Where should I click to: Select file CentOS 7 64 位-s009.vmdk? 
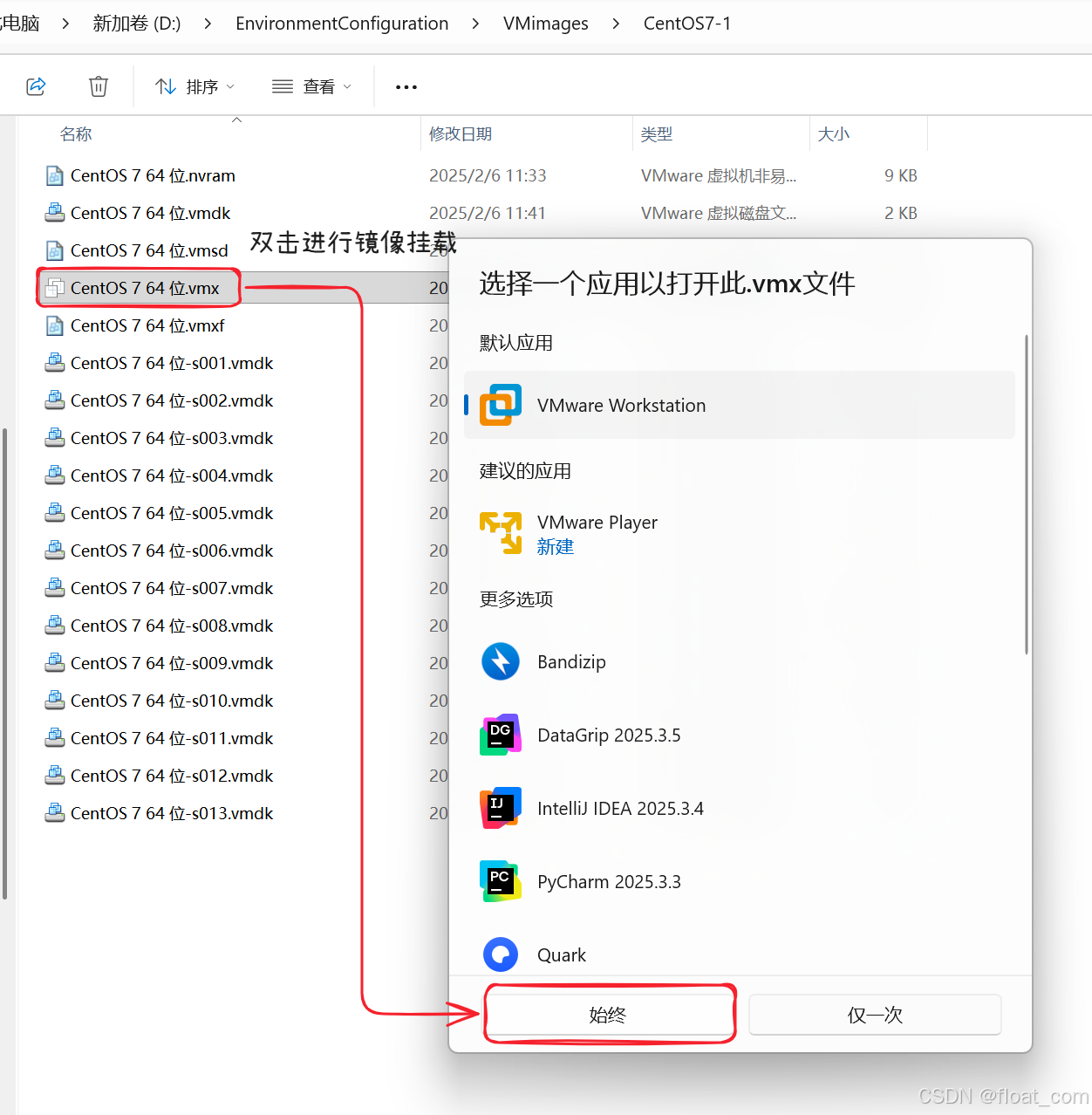point(172,663)
